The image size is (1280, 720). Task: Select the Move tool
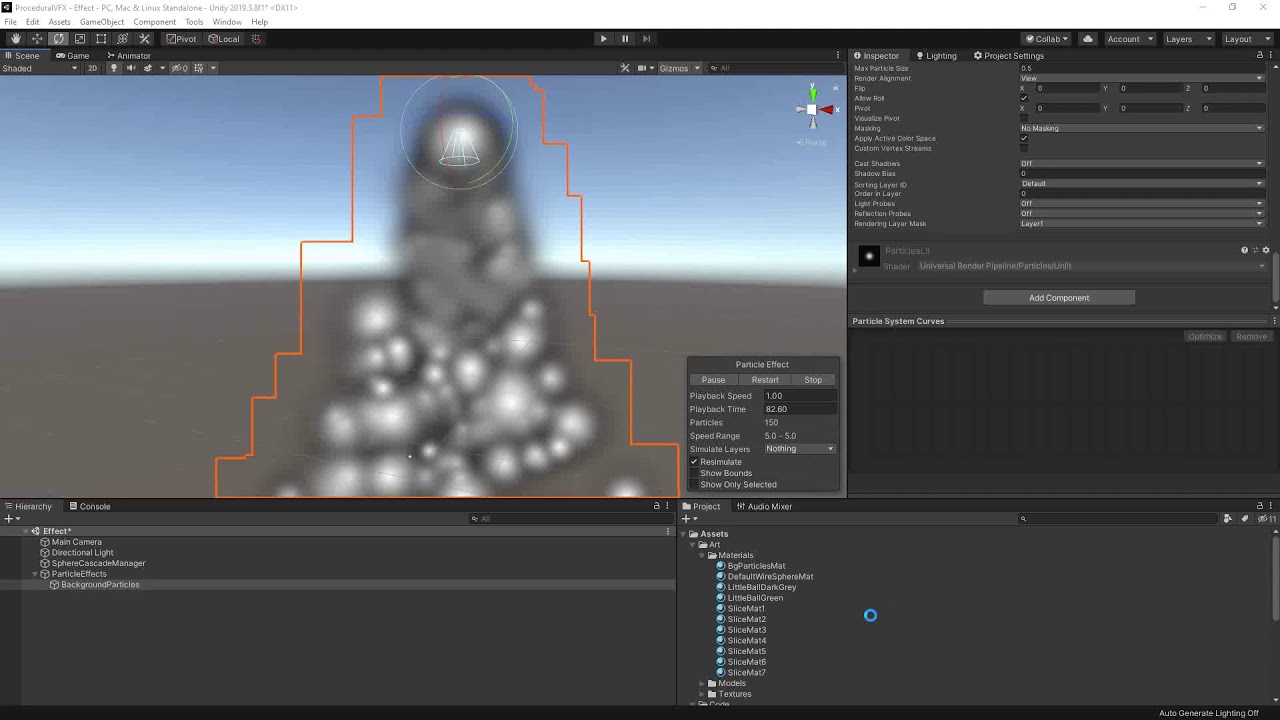pyautogui.click(x=37, y=39)
